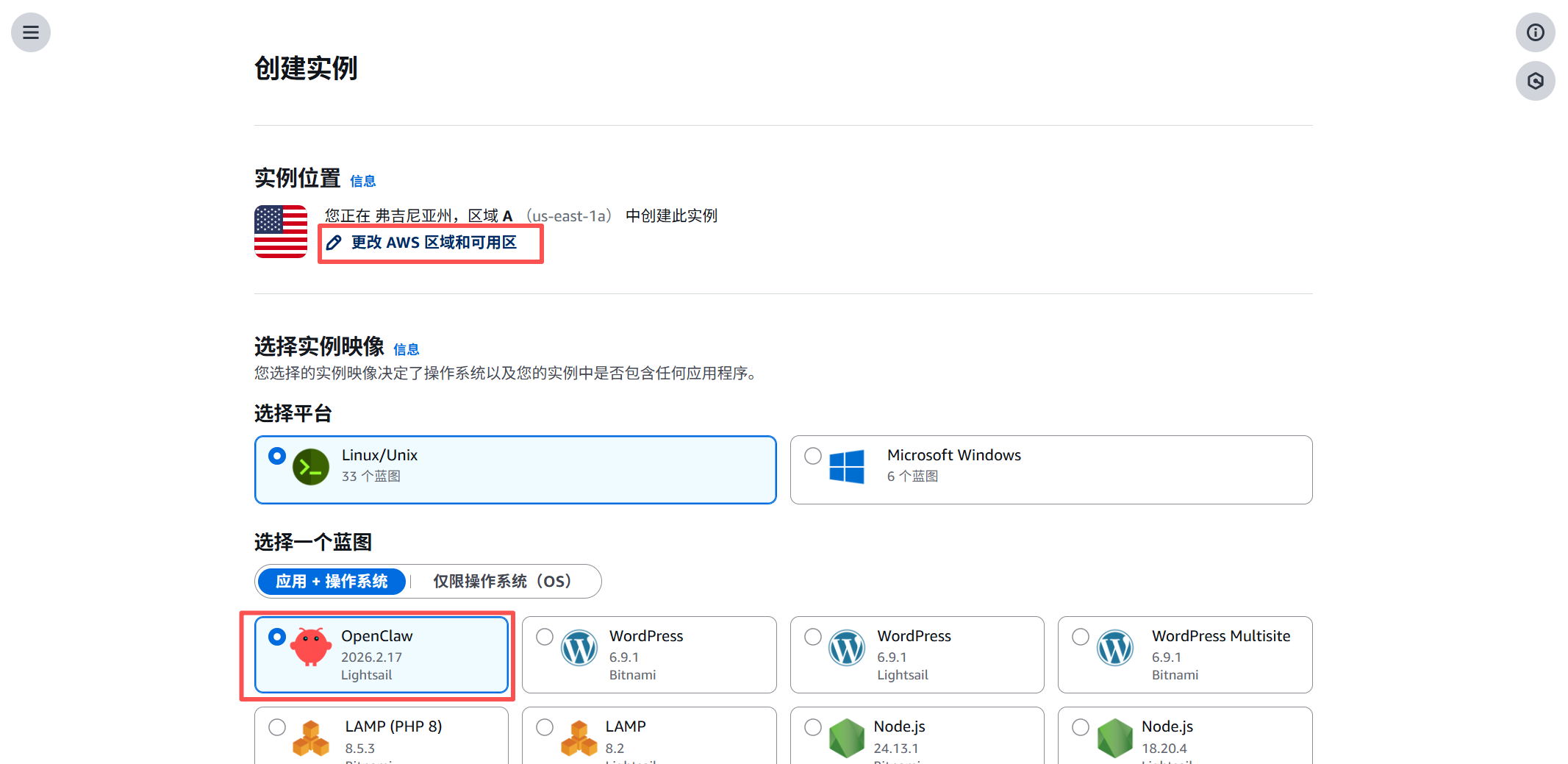Click the Linux/Unix terminal icon

point(311,467)
